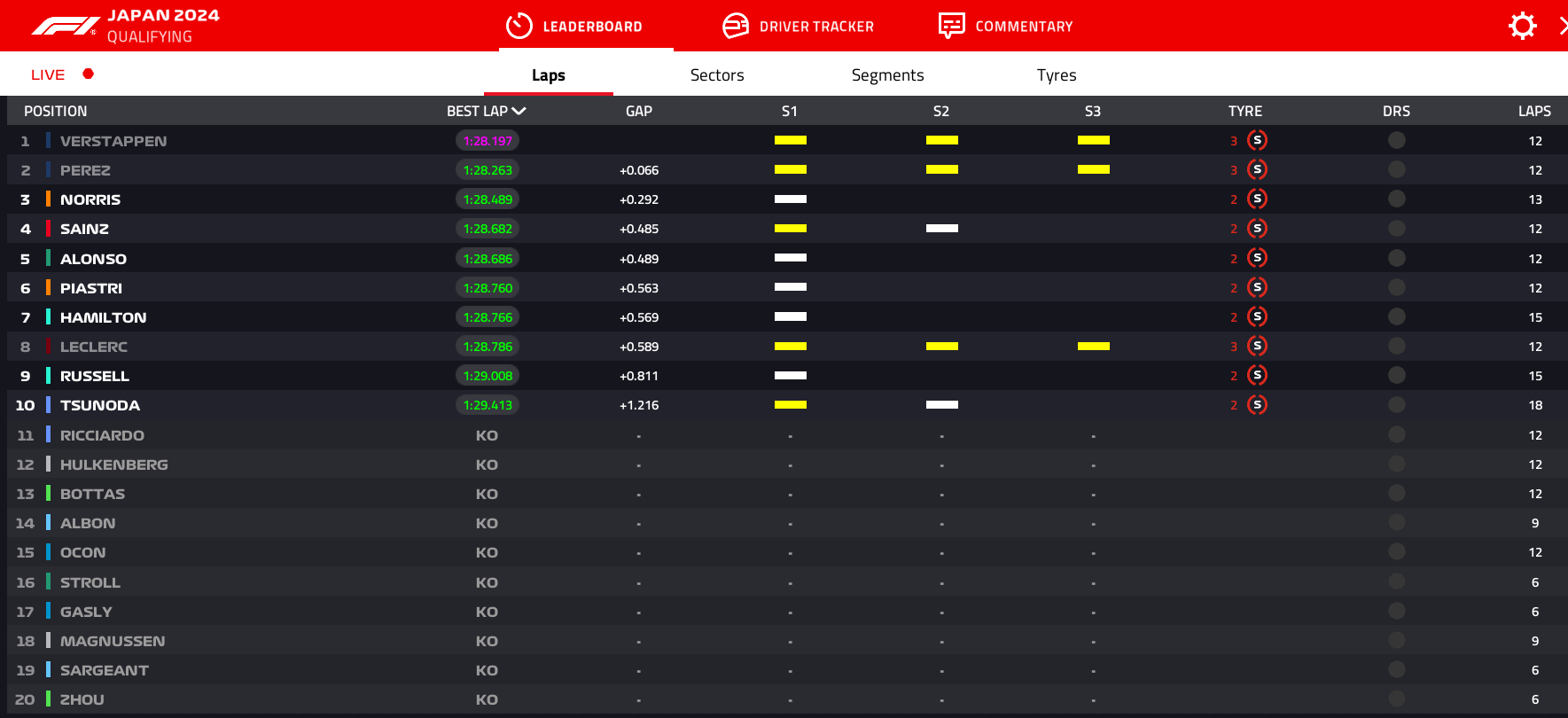Click Tsunoda's lap count of 18
The width and height of the screenshot is (1568, 718).
pos(1535,405)
